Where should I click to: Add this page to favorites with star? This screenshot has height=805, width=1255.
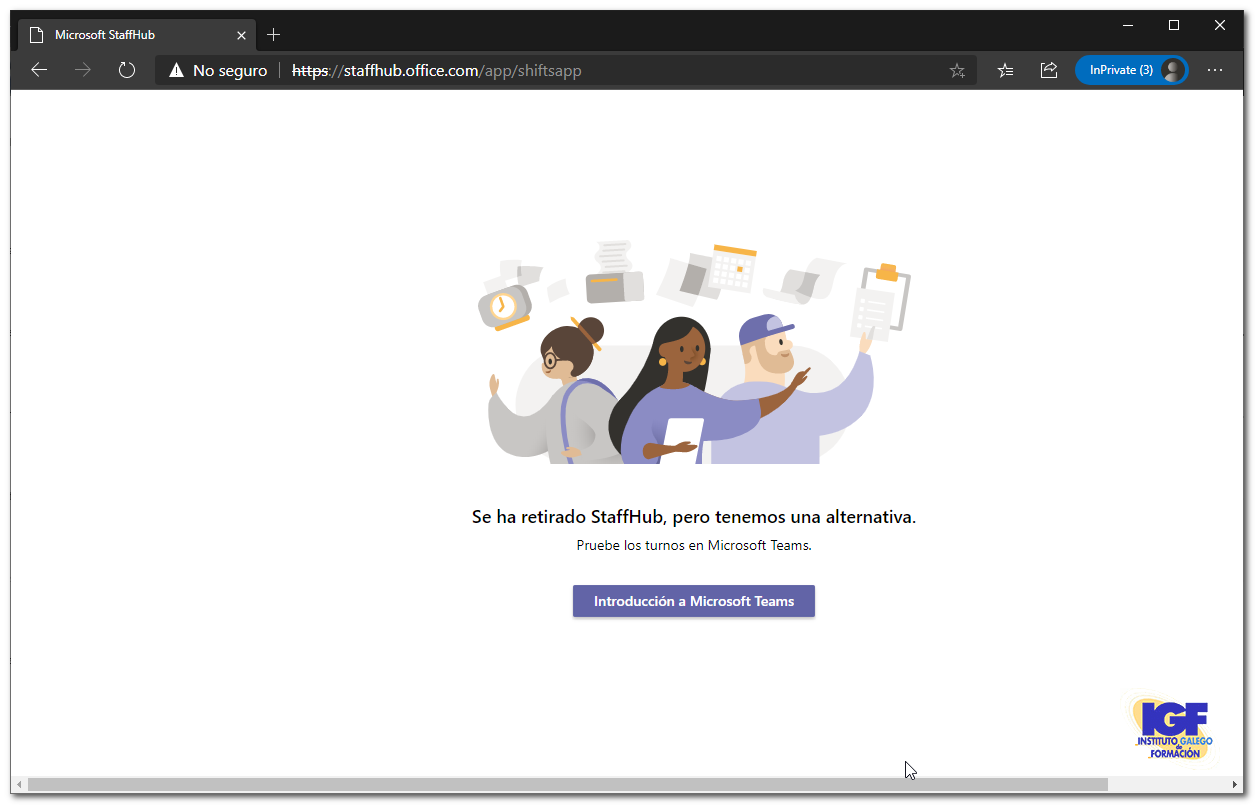pos(957,71)
